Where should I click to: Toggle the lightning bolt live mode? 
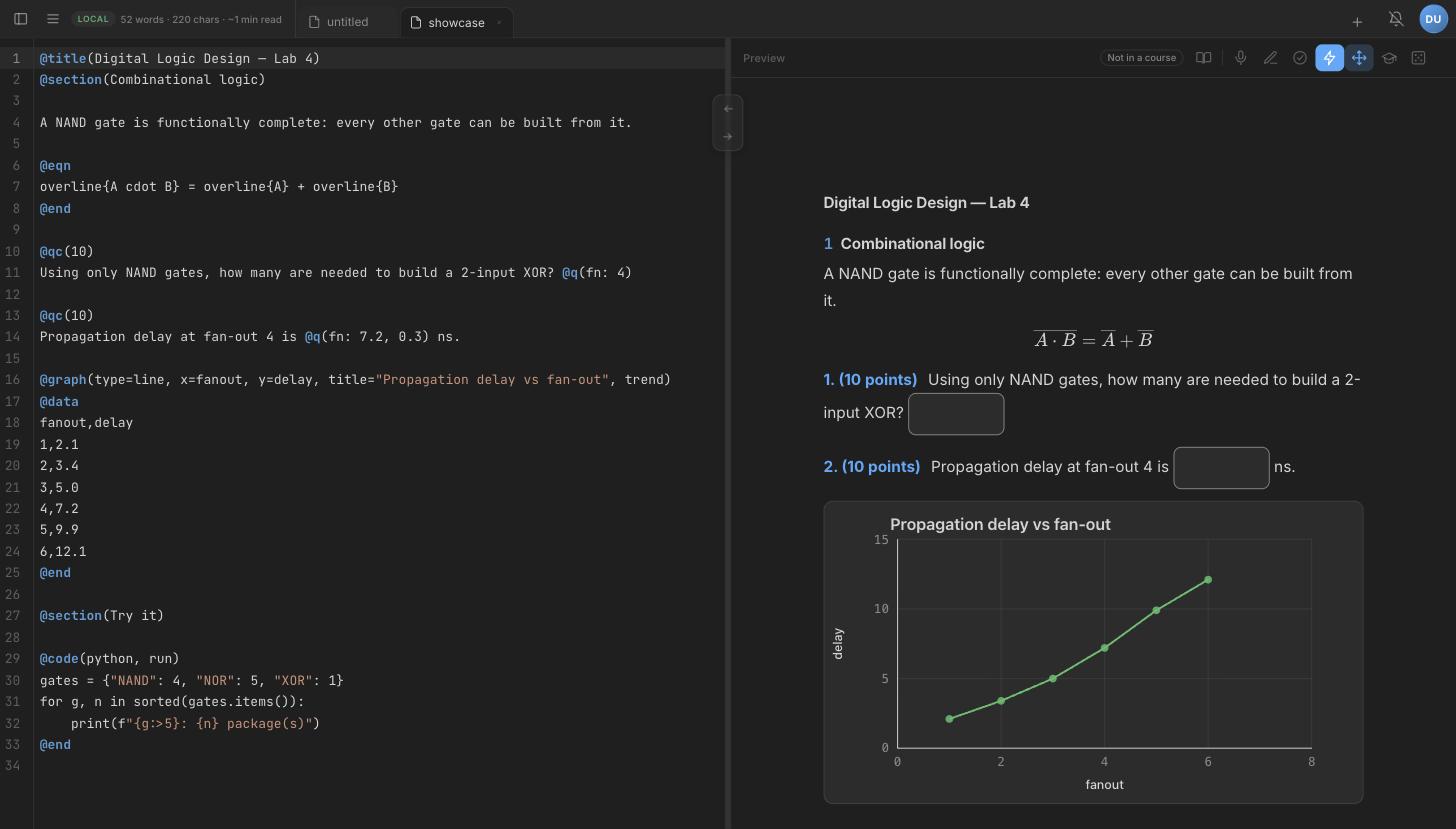(x=1329, y=58)
